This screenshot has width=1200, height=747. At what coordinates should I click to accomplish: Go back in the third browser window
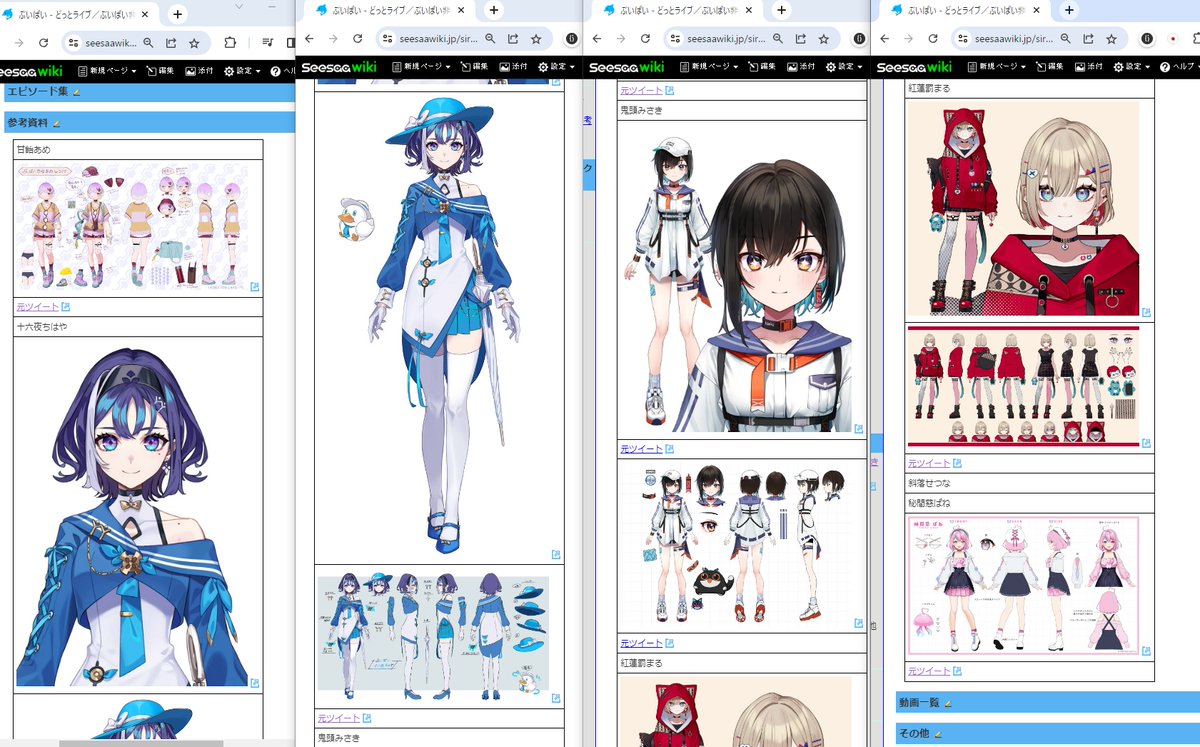[x=597, y=39]
